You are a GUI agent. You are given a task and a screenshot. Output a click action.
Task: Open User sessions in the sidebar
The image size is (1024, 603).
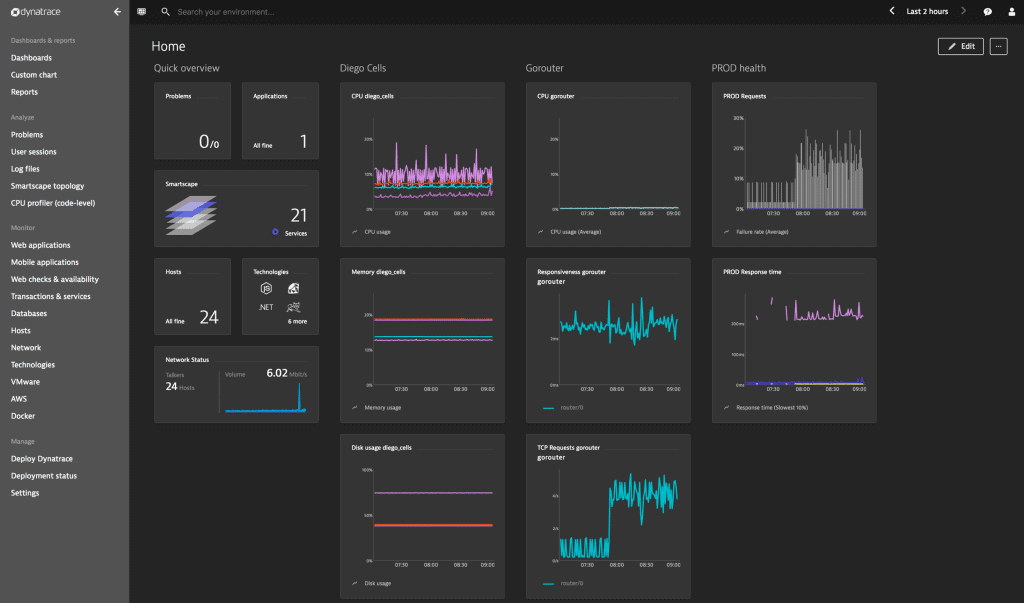coord(33,152)
